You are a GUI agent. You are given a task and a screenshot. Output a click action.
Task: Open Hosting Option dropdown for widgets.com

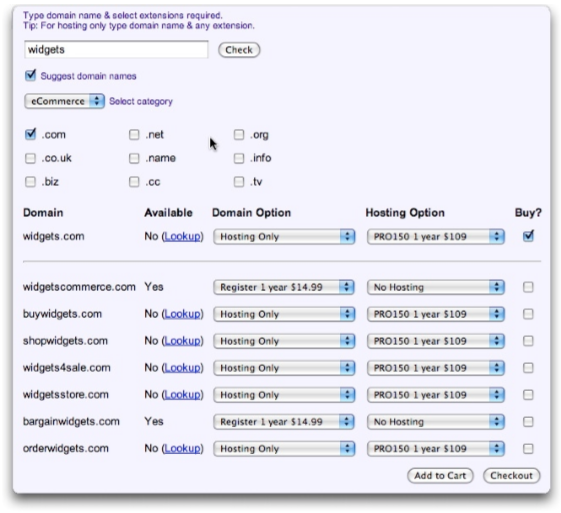pos(436,237)
